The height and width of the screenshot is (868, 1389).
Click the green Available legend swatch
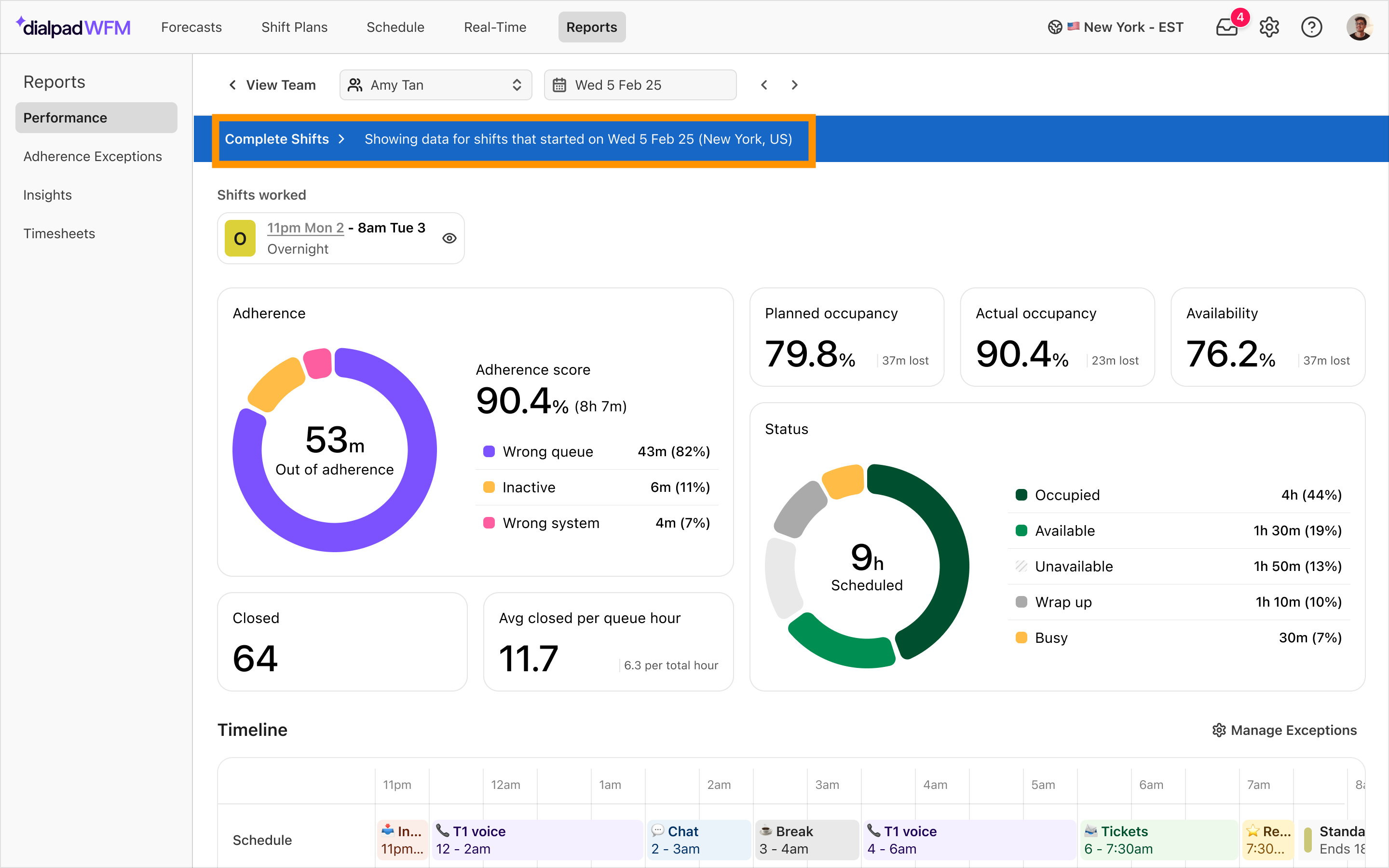coord(1021,530)
